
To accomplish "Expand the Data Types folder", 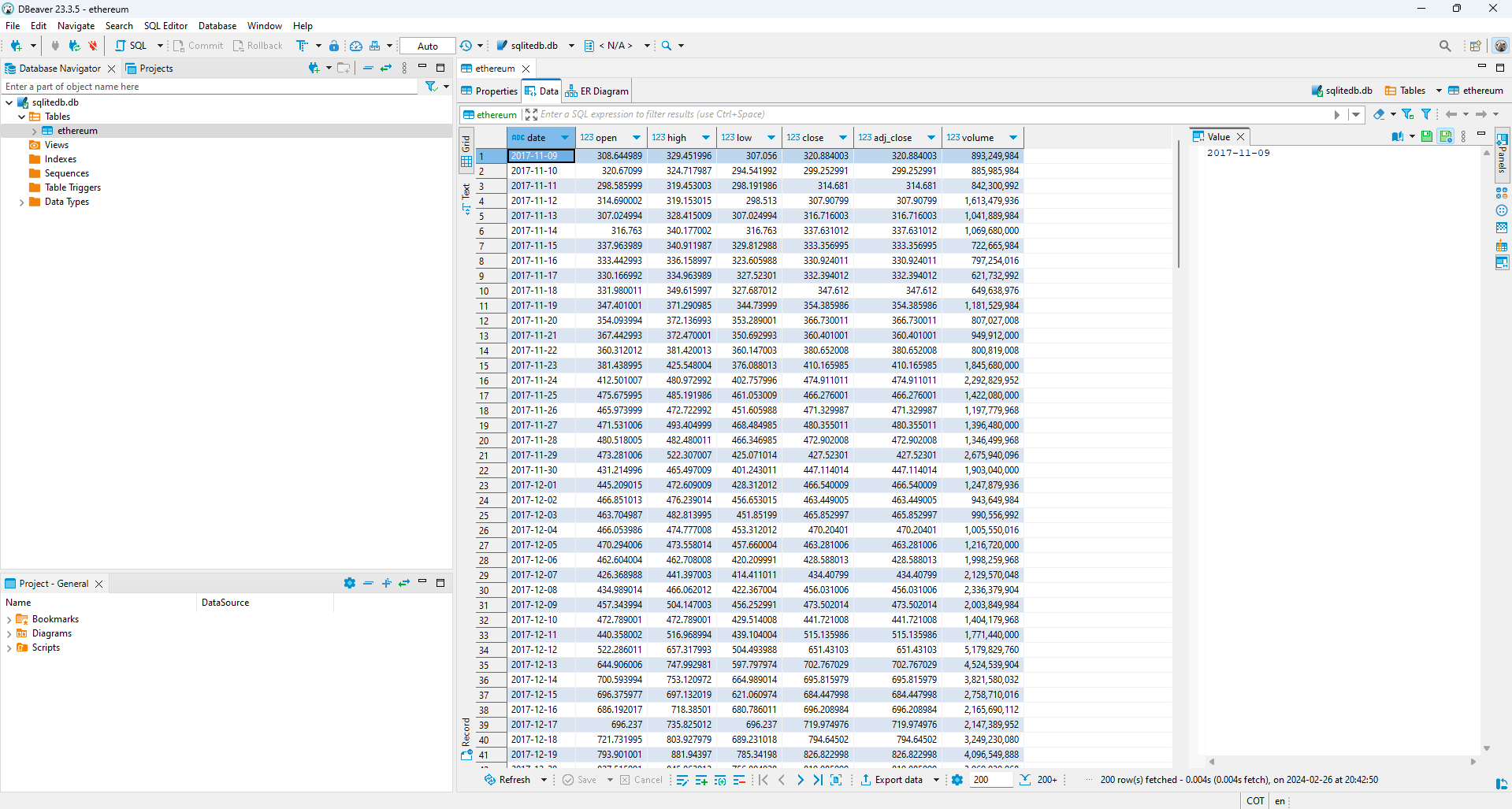I will [x=21, y=202].
